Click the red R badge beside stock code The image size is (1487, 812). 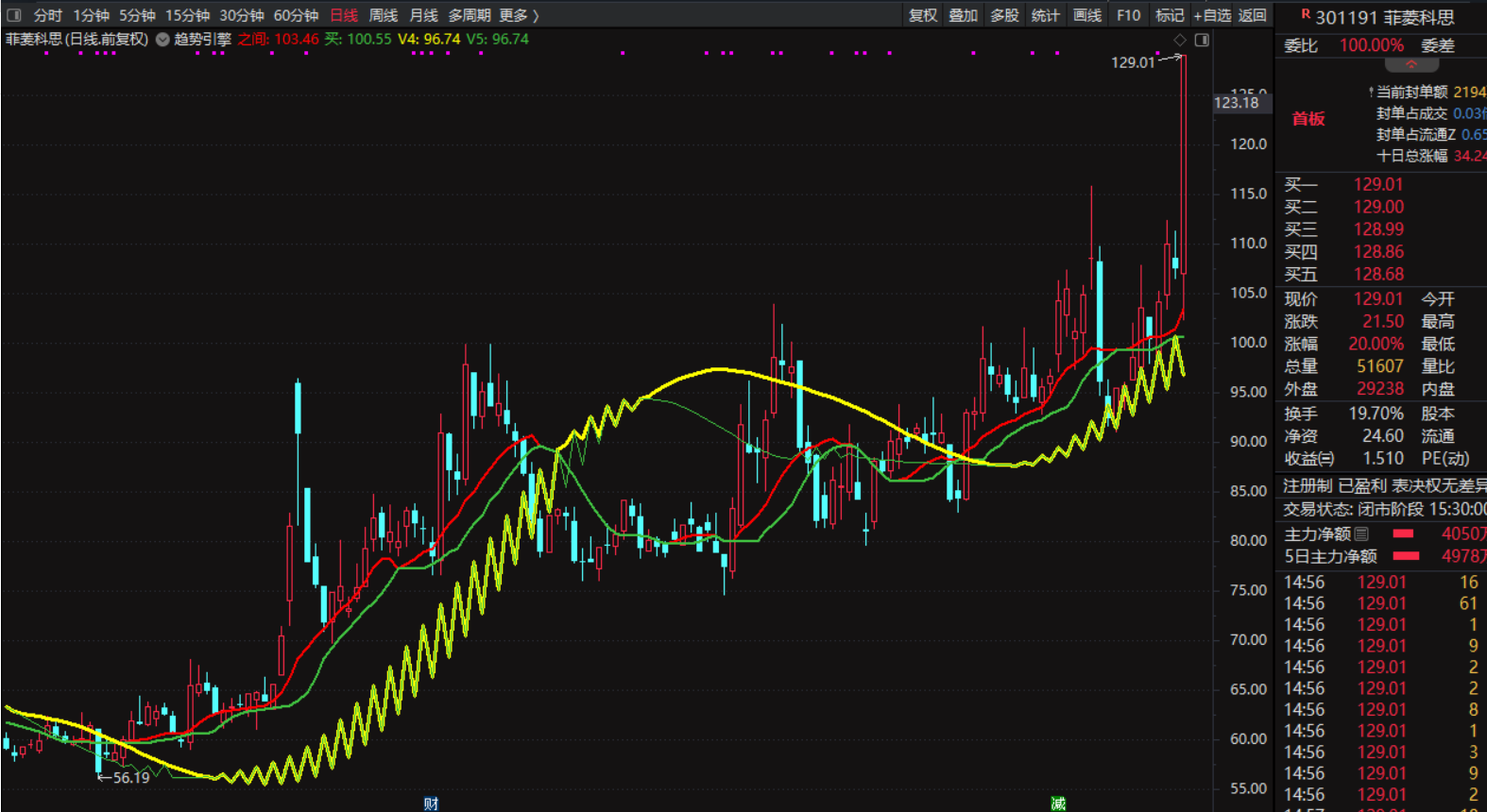point(1306,14)
